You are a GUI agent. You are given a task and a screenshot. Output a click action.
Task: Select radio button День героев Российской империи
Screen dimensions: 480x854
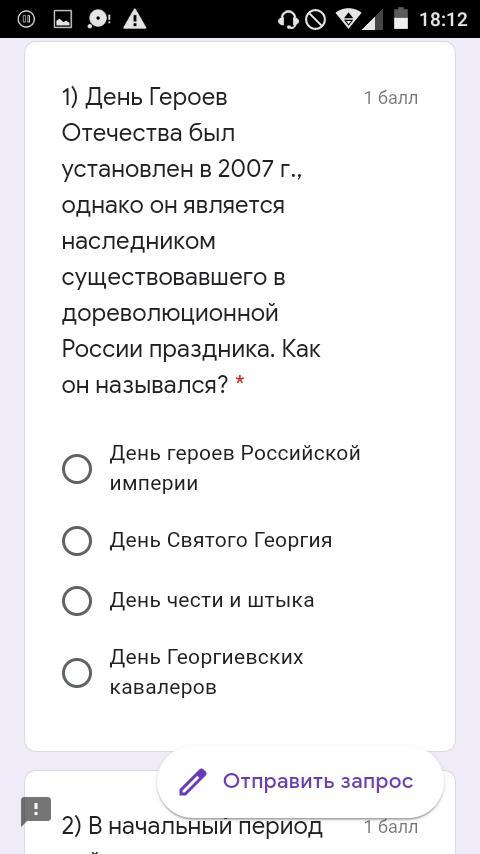[77, 469]
